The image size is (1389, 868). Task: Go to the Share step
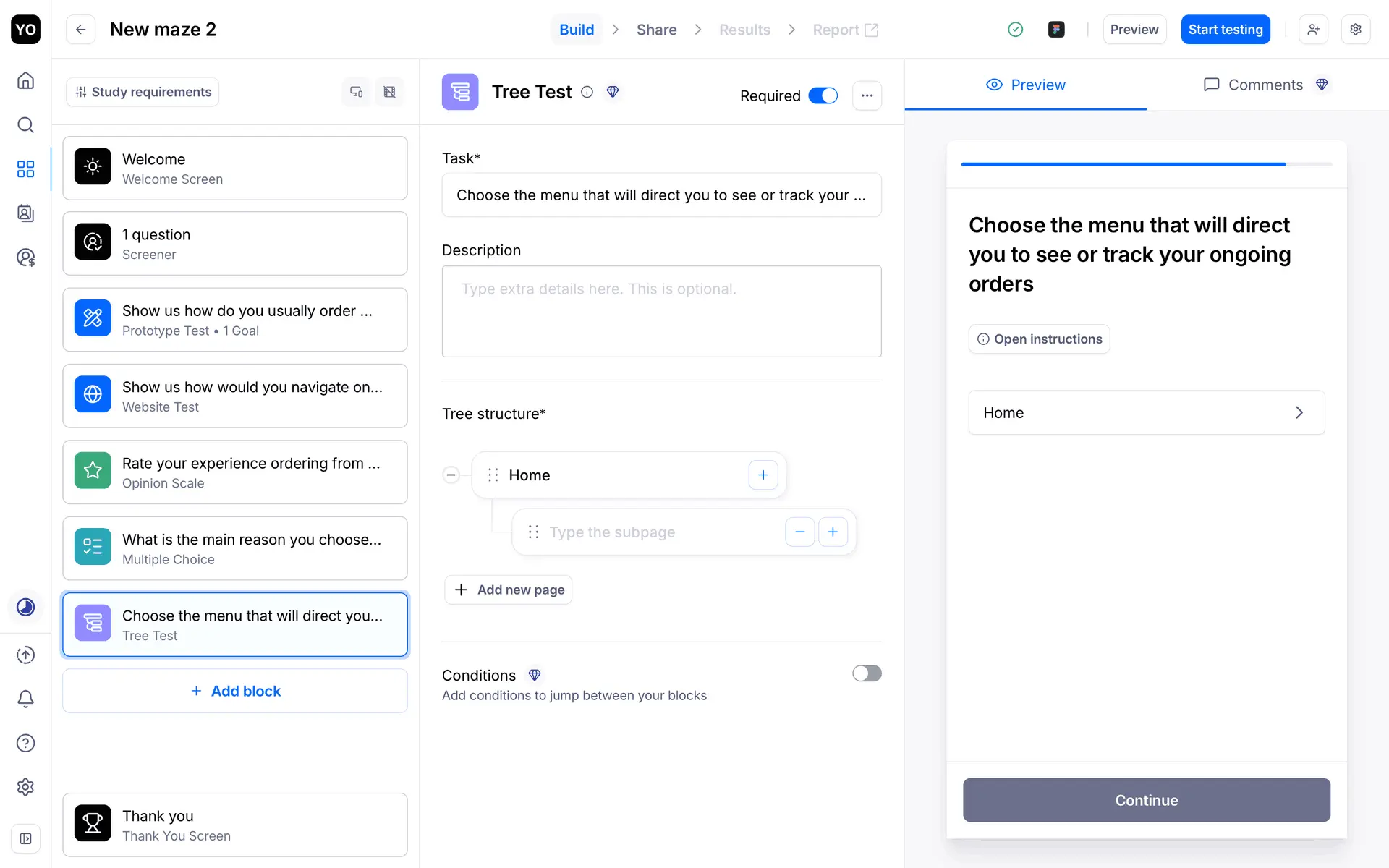[656, 30]
